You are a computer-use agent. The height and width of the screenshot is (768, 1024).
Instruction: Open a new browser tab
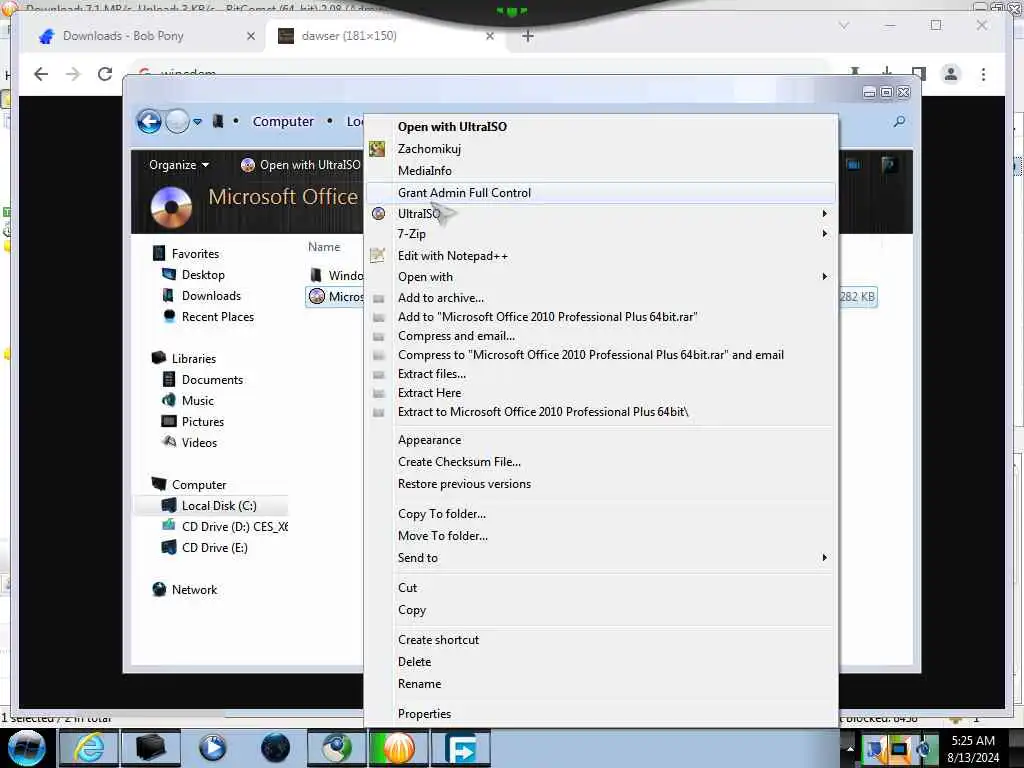[528, 36]
